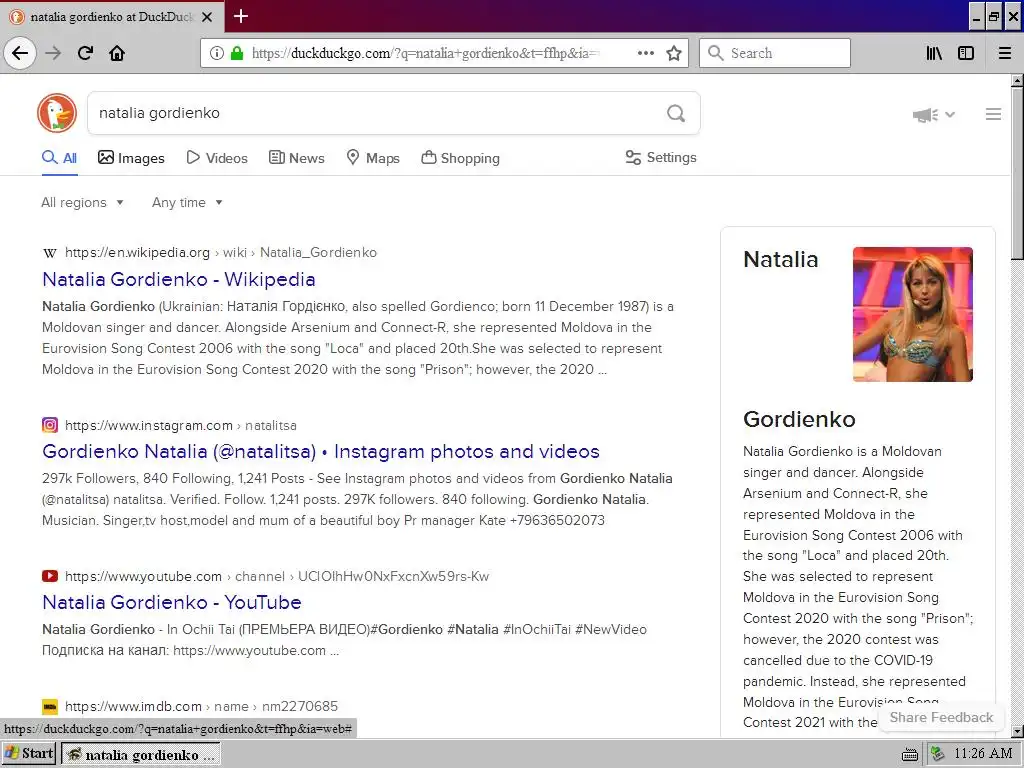Click the page scrollbar up arrow
1024x768 pixels.
click(1017, 81)
